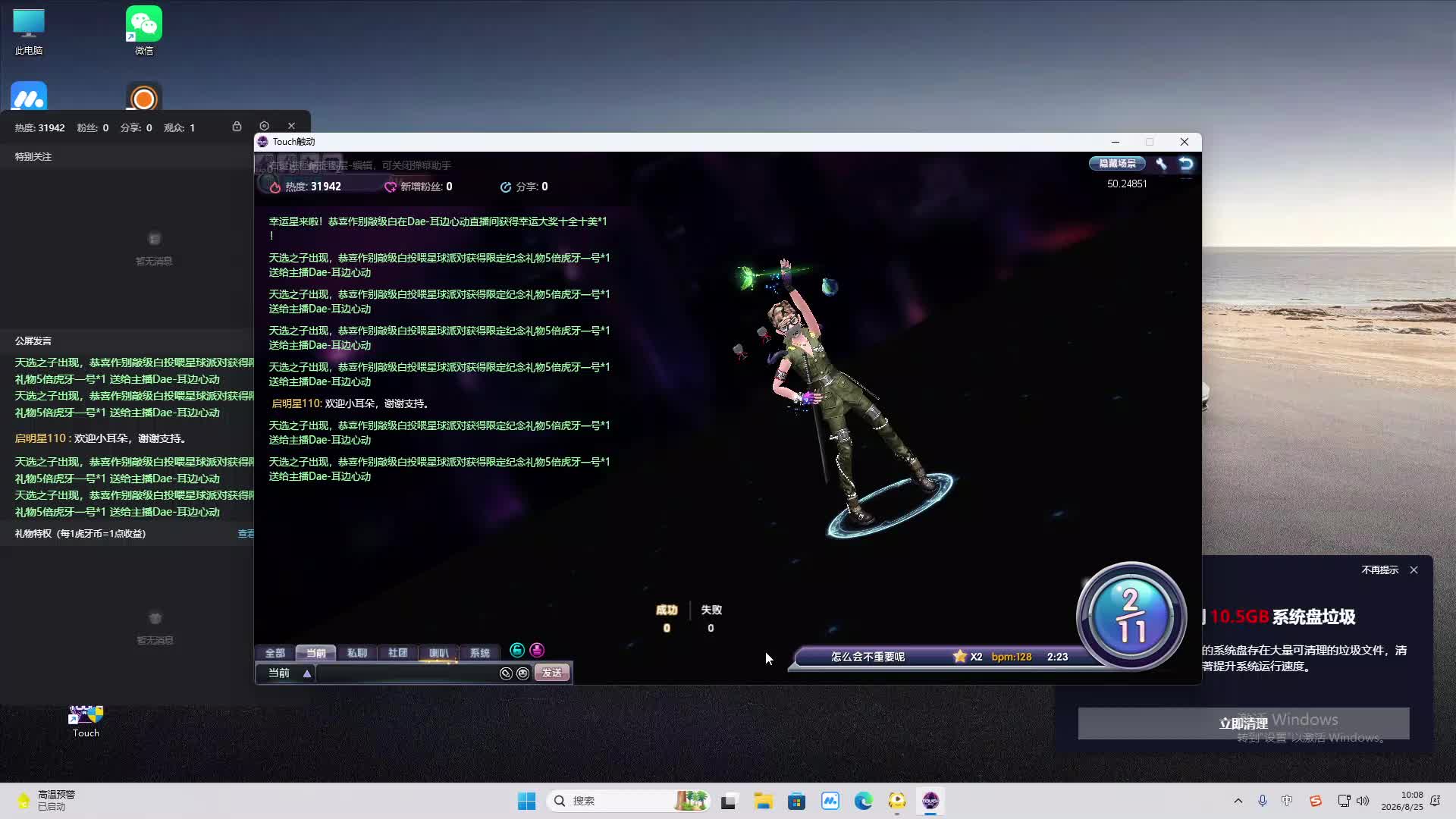Click the song title 怎么会不重要呢
The width and height of the screenshot is (1456, 819).
point(868,657)
